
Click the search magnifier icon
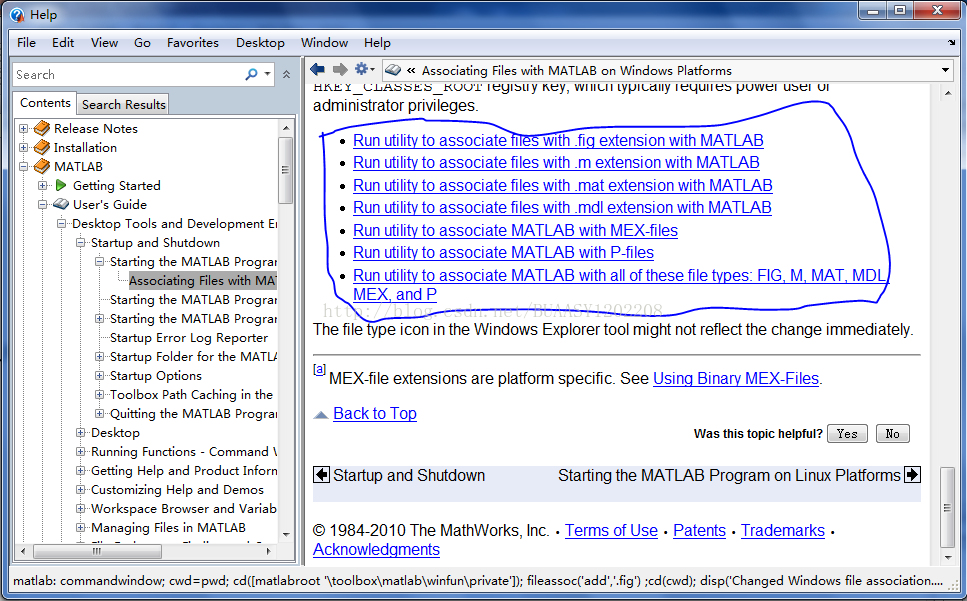251,75
